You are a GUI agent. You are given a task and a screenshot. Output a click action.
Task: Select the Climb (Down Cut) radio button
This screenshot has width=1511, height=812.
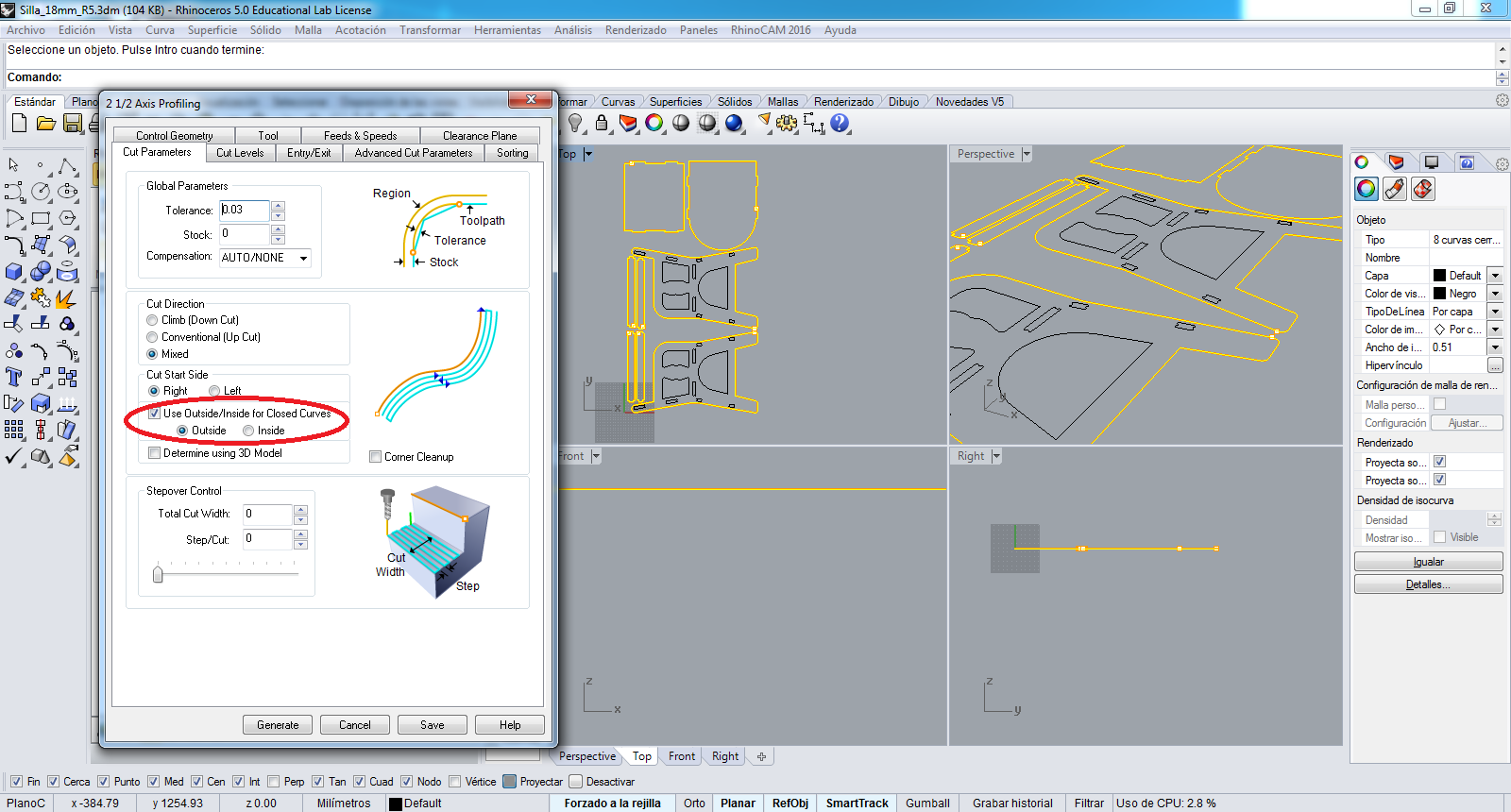152,320
